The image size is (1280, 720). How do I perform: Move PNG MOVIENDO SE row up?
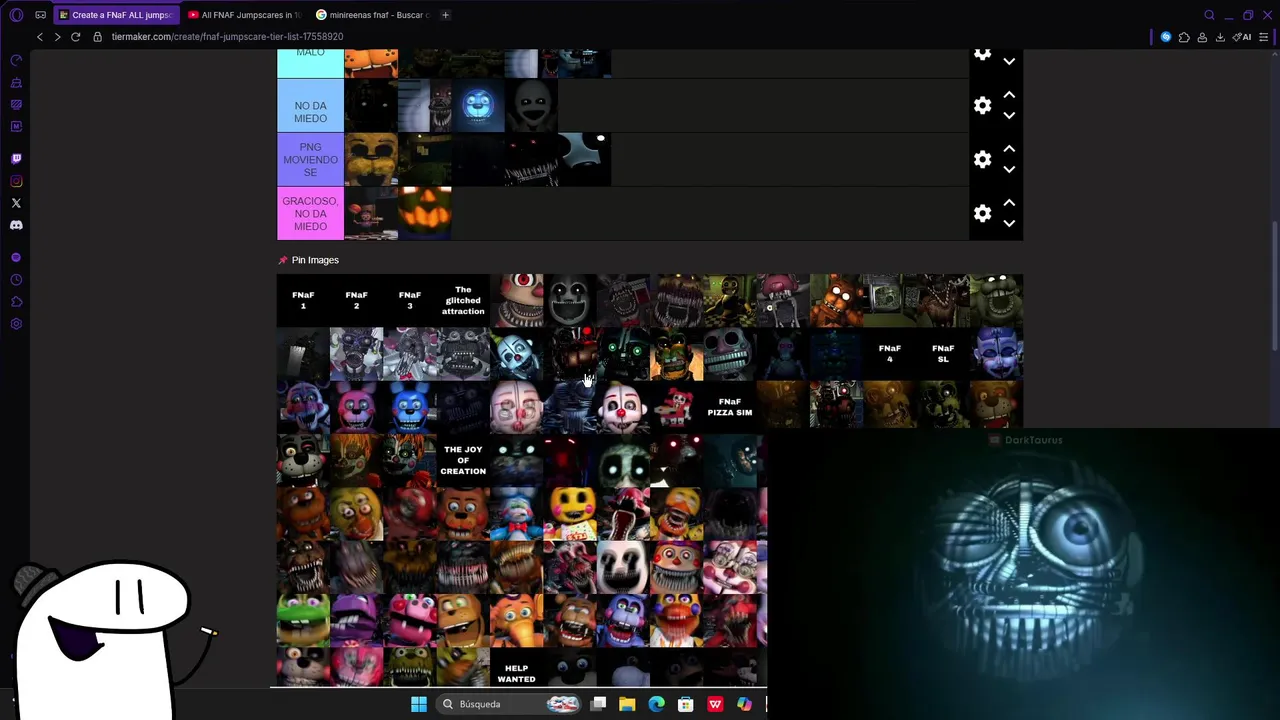click(1009, 149)
